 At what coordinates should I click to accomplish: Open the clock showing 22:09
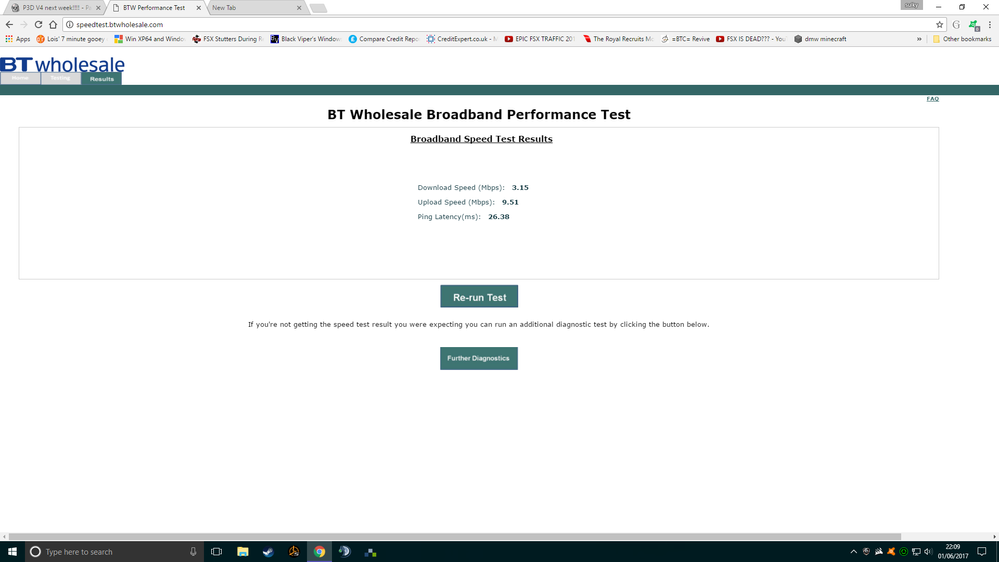tap(952, 552)
